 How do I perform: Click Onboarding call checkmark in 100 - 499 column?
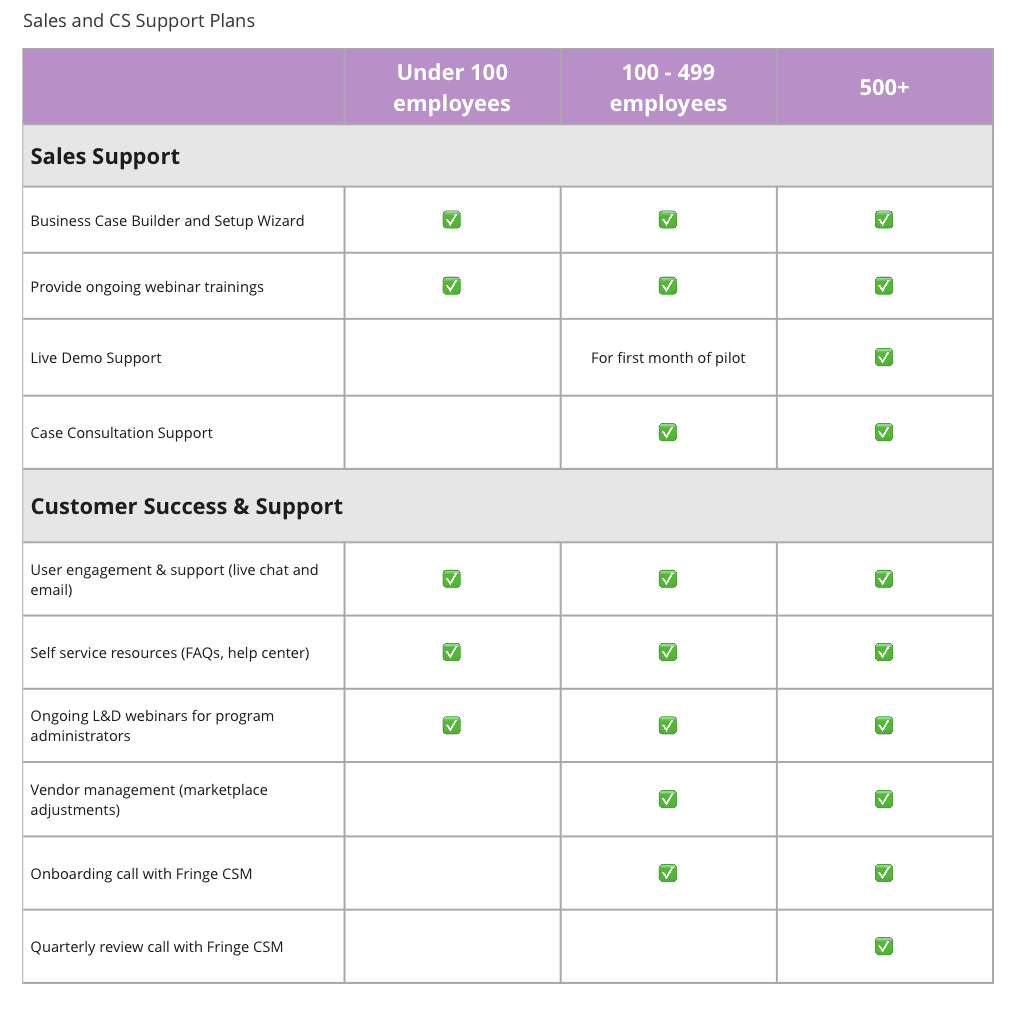tap(668, 873)
